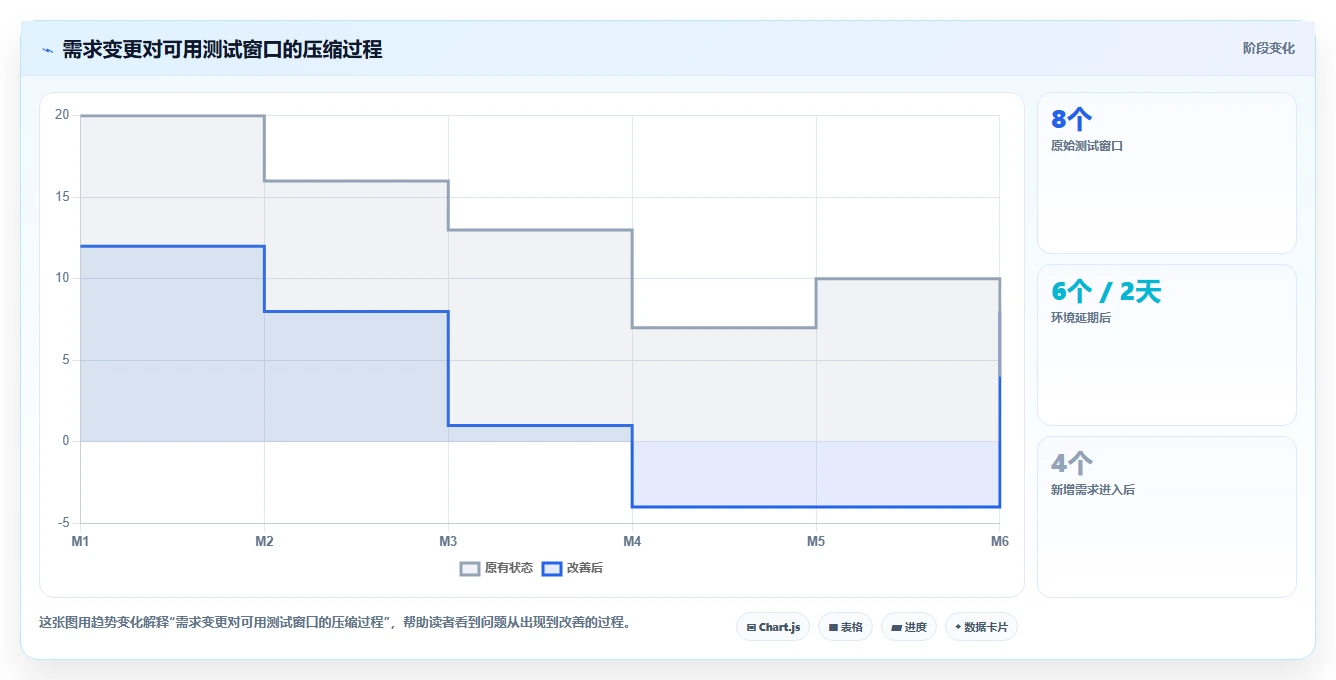Click the 阶段变化 label in header
The width and height of the screenshot is (1336, 680).
1268,49
